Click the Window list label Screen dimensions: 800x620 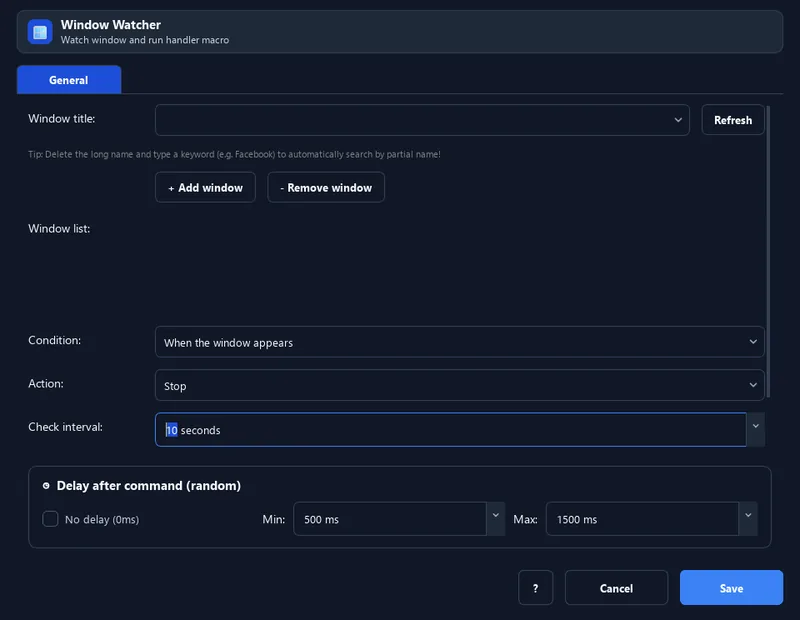[59, 229]
